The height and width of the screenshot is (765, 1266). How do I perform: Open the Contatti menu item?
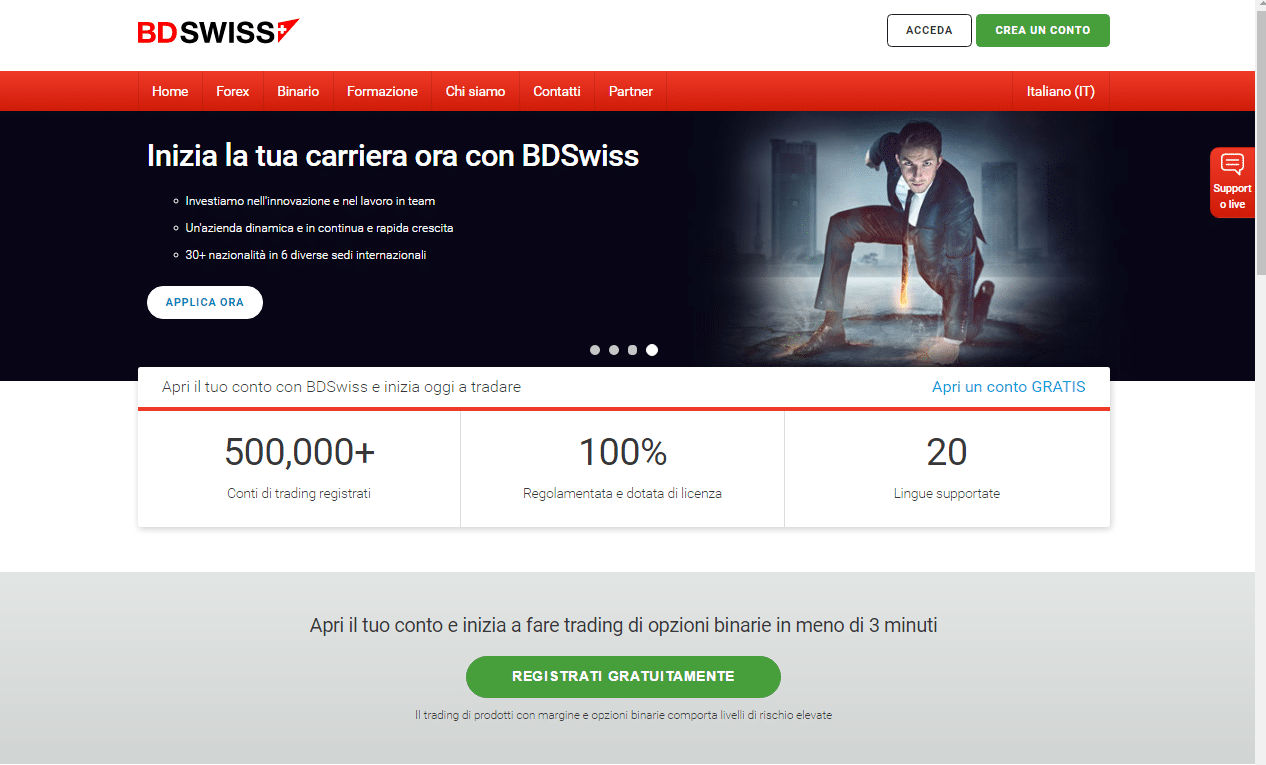point(557,91)
